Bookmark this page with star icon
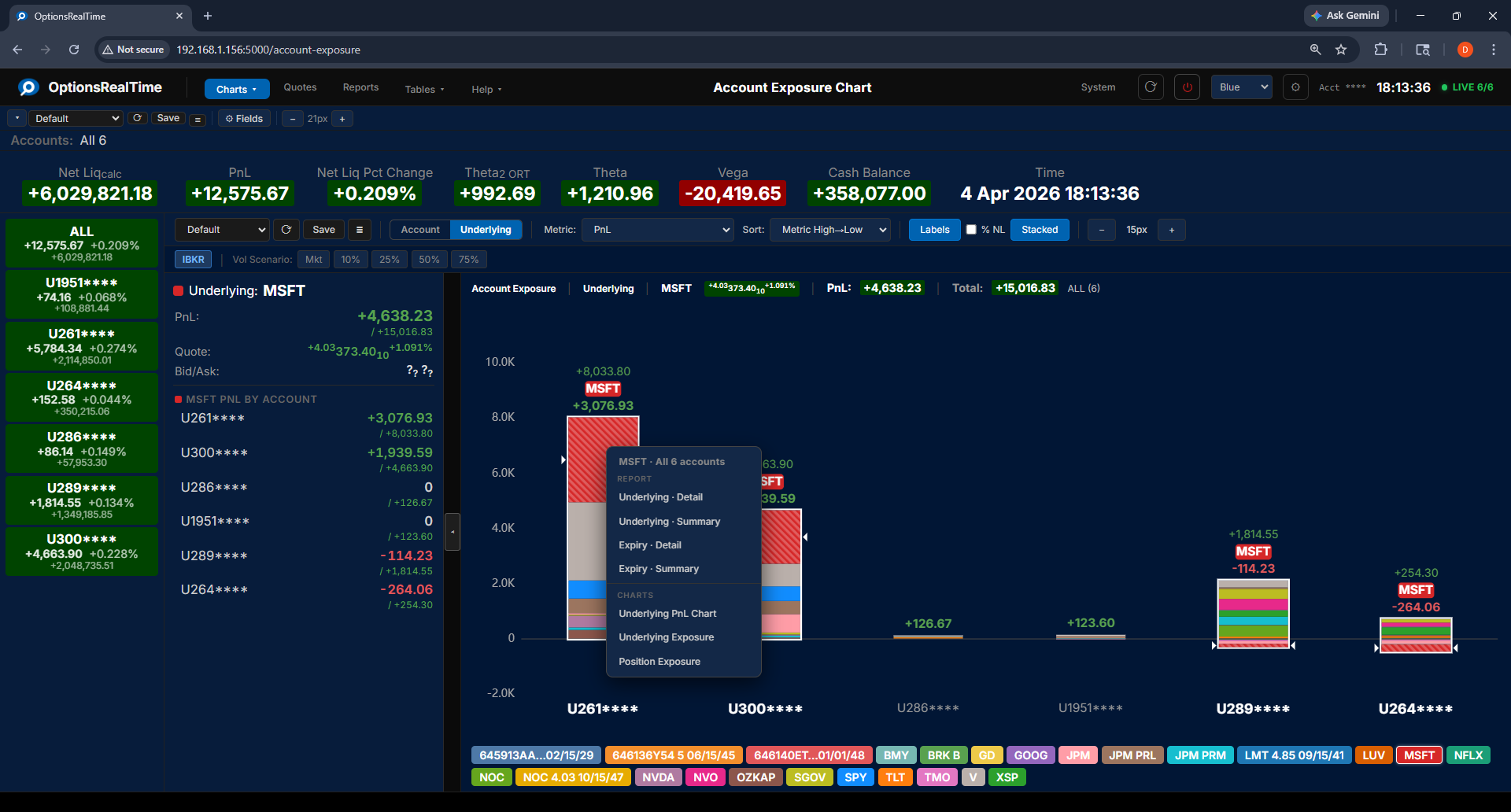 (x=1341, y=50)
